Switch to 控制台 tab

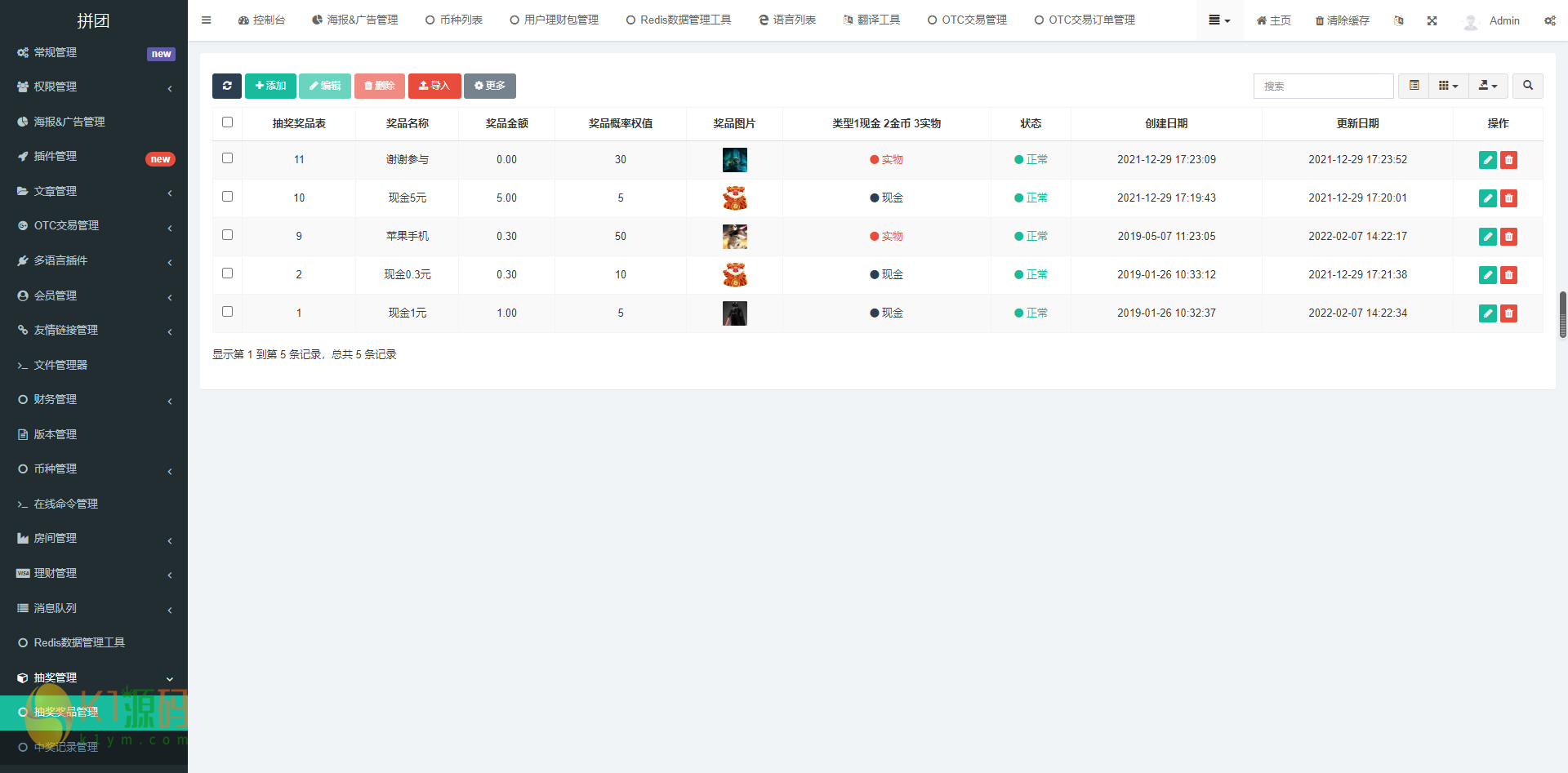click(261, 20)
